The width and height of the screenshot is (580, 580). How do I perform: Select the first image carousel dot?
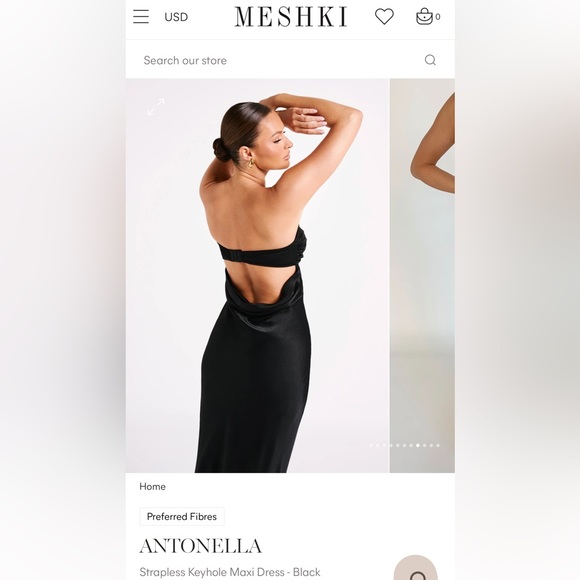tap(371, 445)
